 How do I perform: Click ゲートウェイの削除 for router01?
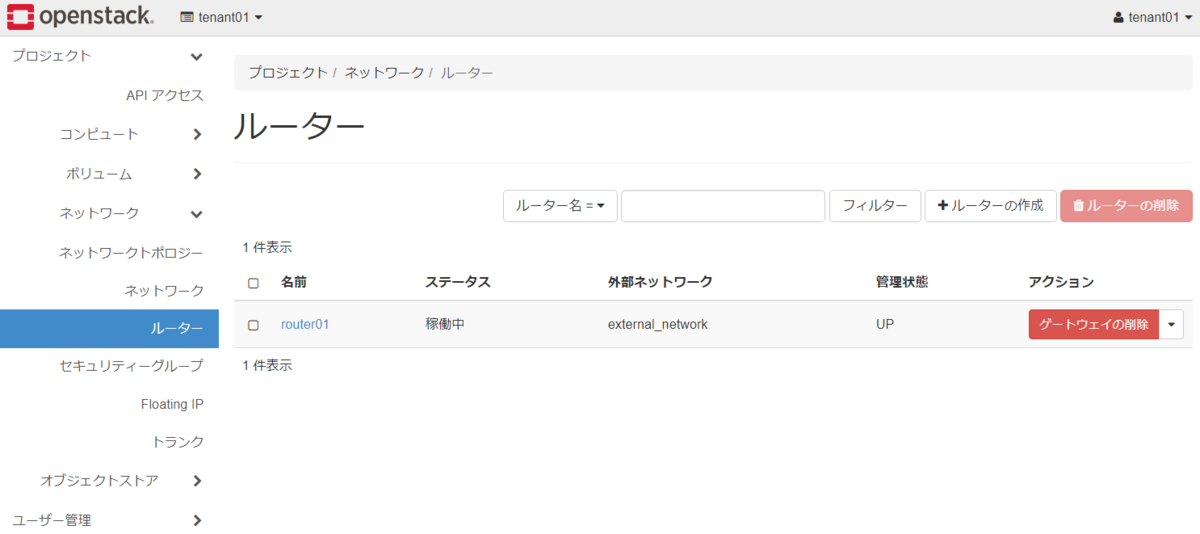tap(1093, 324)
